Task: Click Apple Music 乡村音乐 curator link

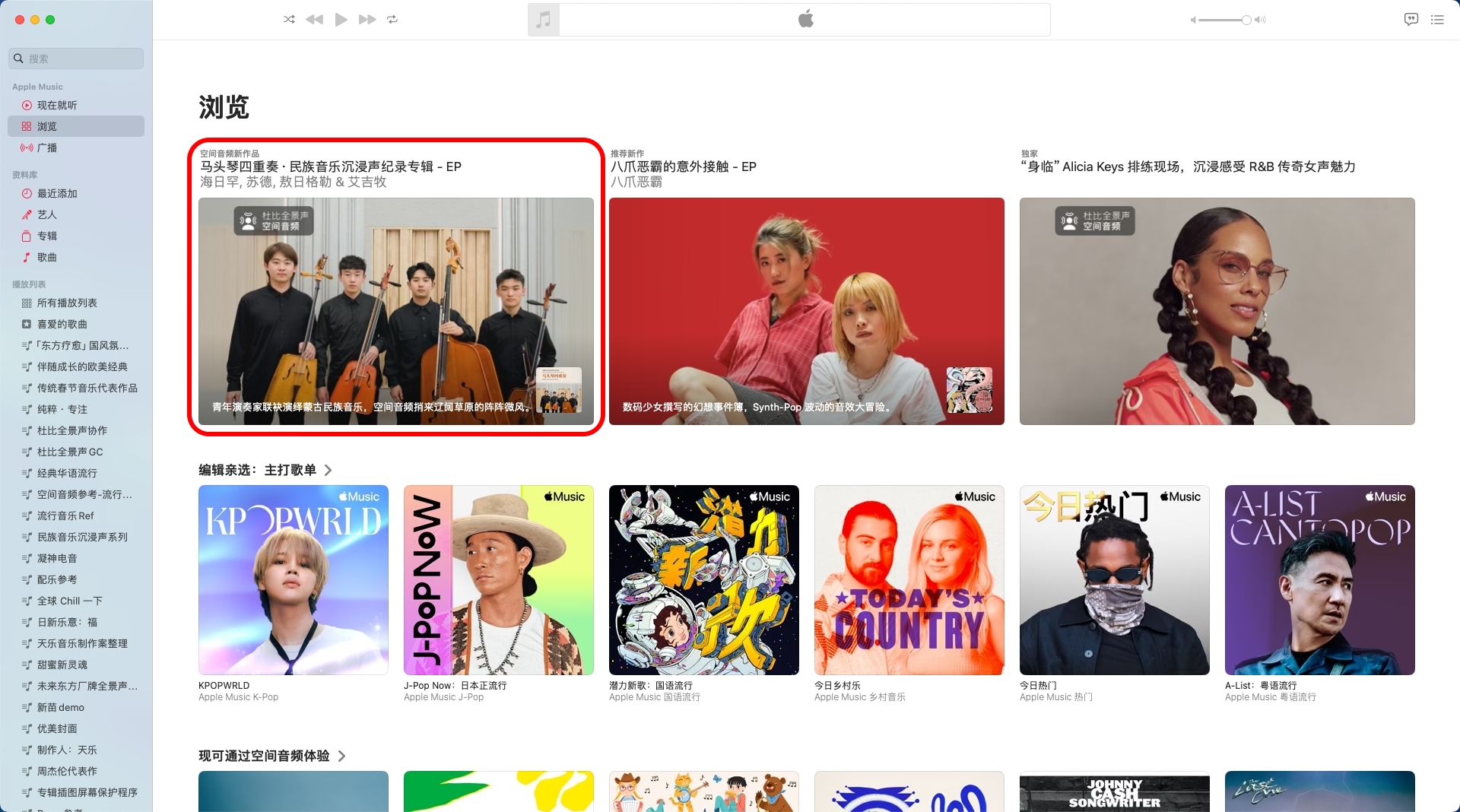Action: tap(860, 697)
